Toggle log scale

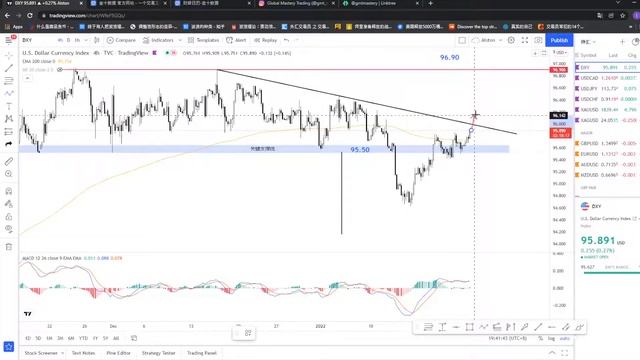tap(551, 338)
